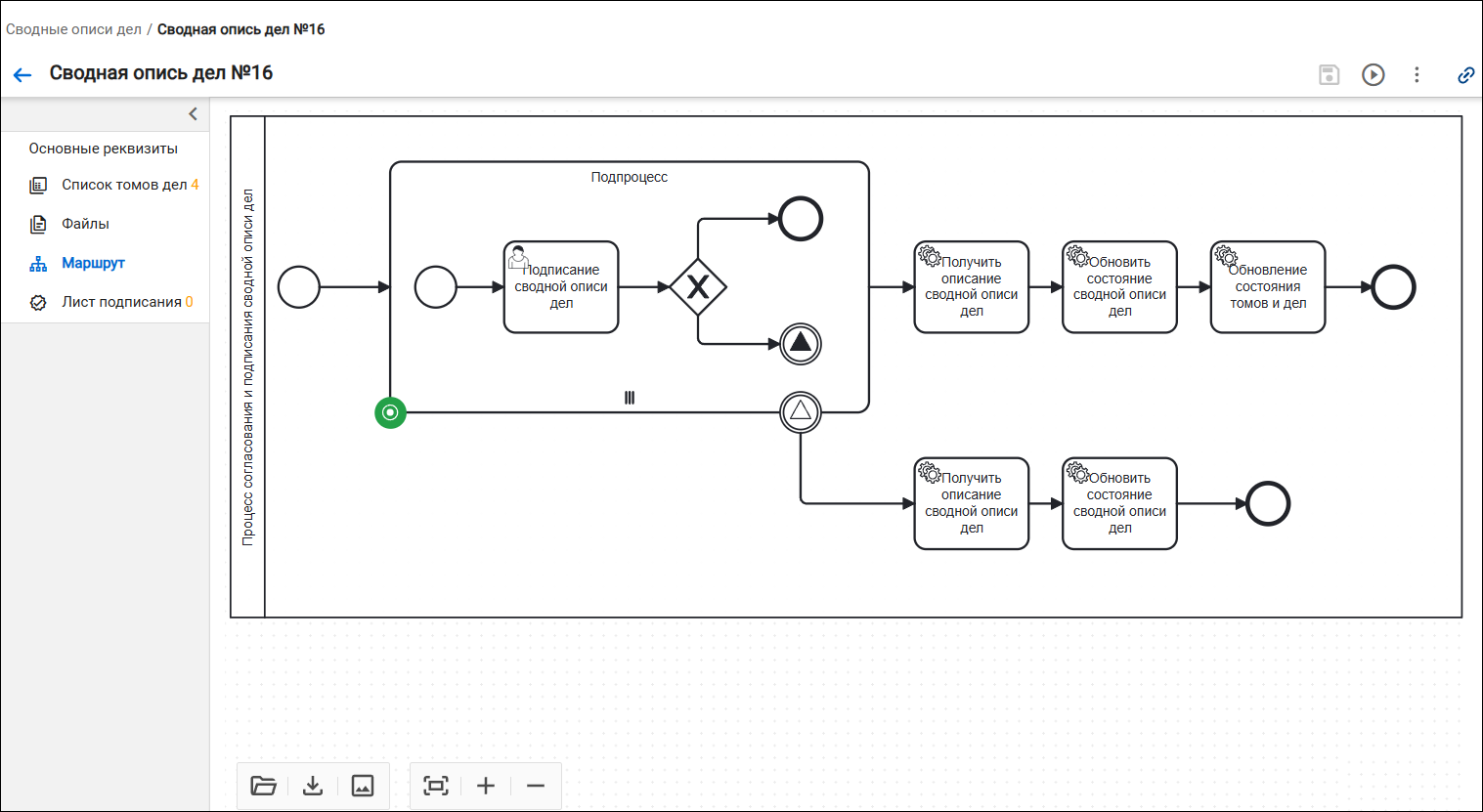The height and width of the screenshot is (812, 1483).
Task: Select lower 'Обновить состояние сводной описи дел' task
Action: (x=1119, y=503)
